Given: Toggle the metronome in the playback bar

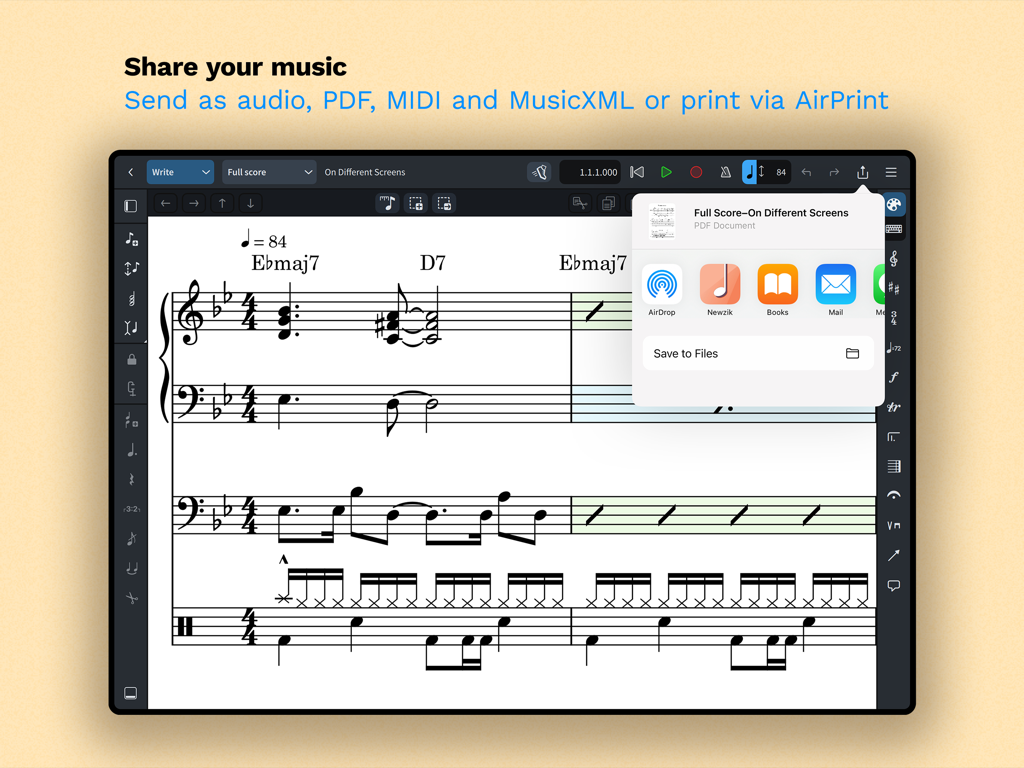Looking at the screenshot, I should tap(726, 172).
